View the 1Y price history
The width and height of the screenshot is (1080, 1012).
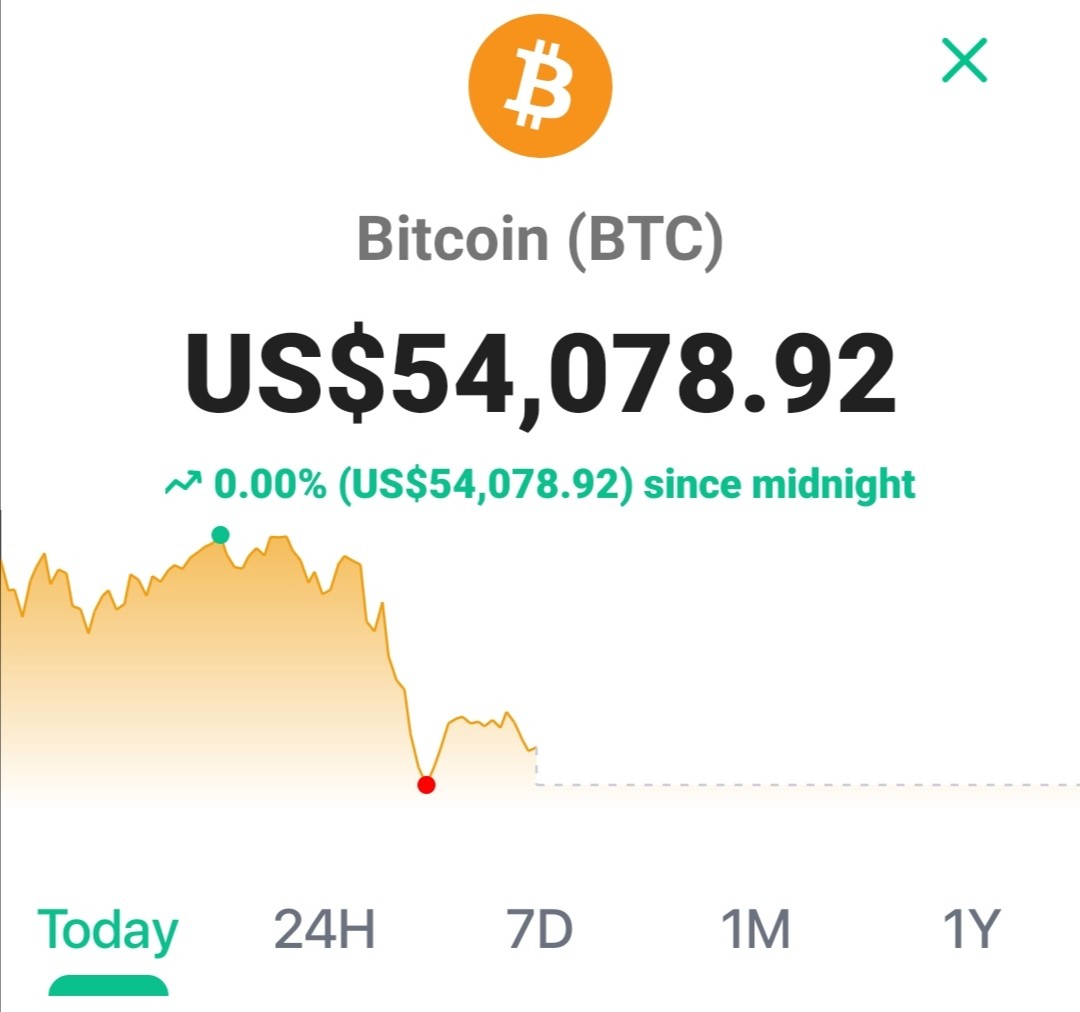coord(970,929)
